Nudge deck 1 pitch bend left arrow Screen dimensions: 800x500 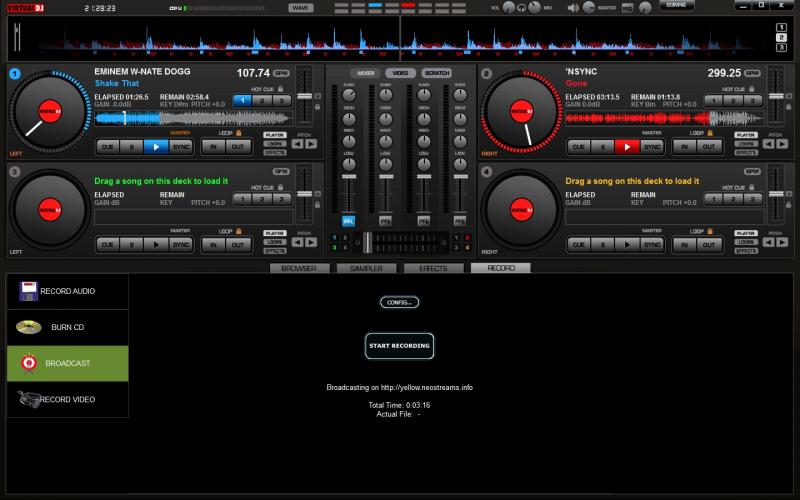pyautogui.click(x=297, y=144)
